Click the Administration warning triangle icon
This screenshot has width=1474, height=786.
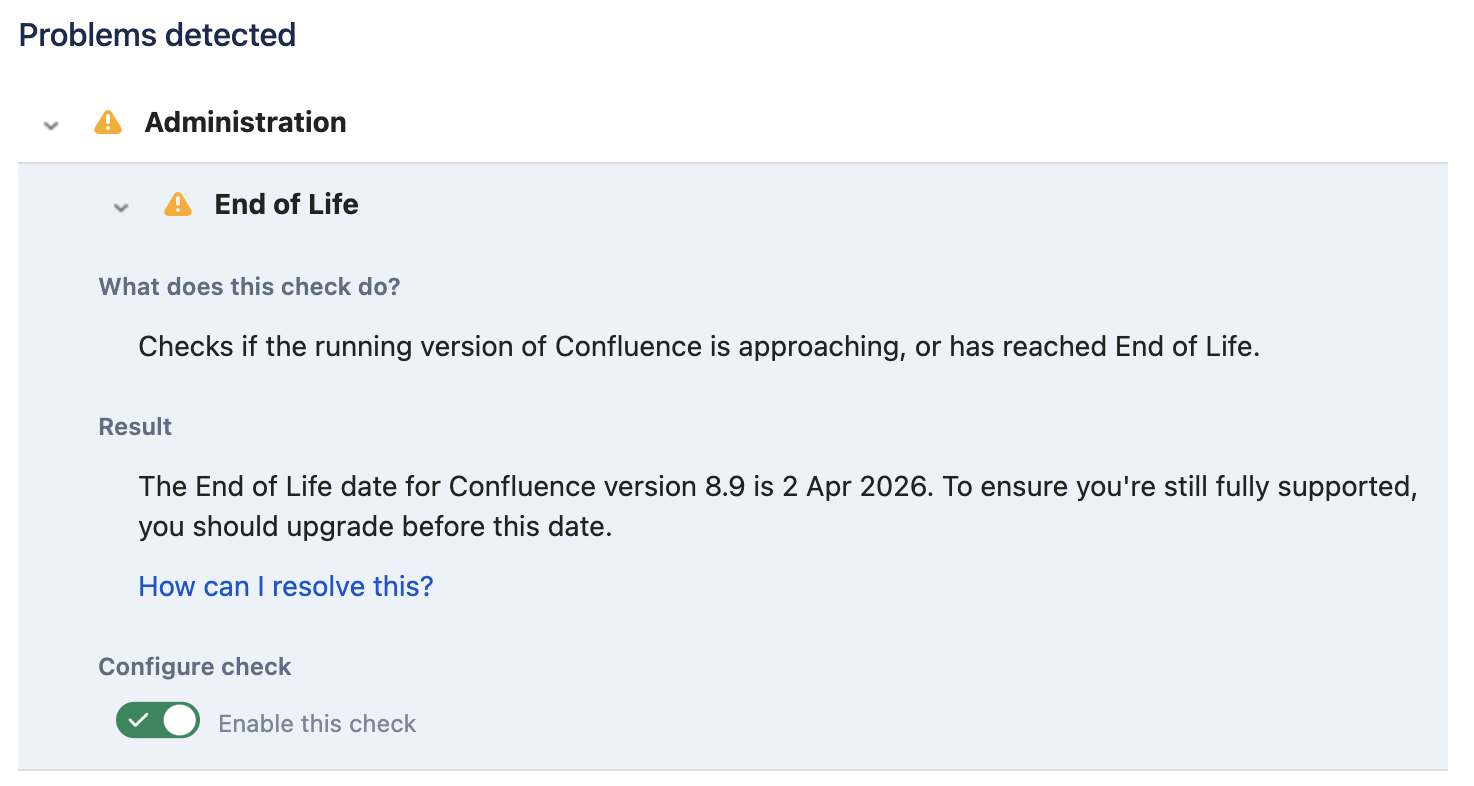(x=107, y=123)
